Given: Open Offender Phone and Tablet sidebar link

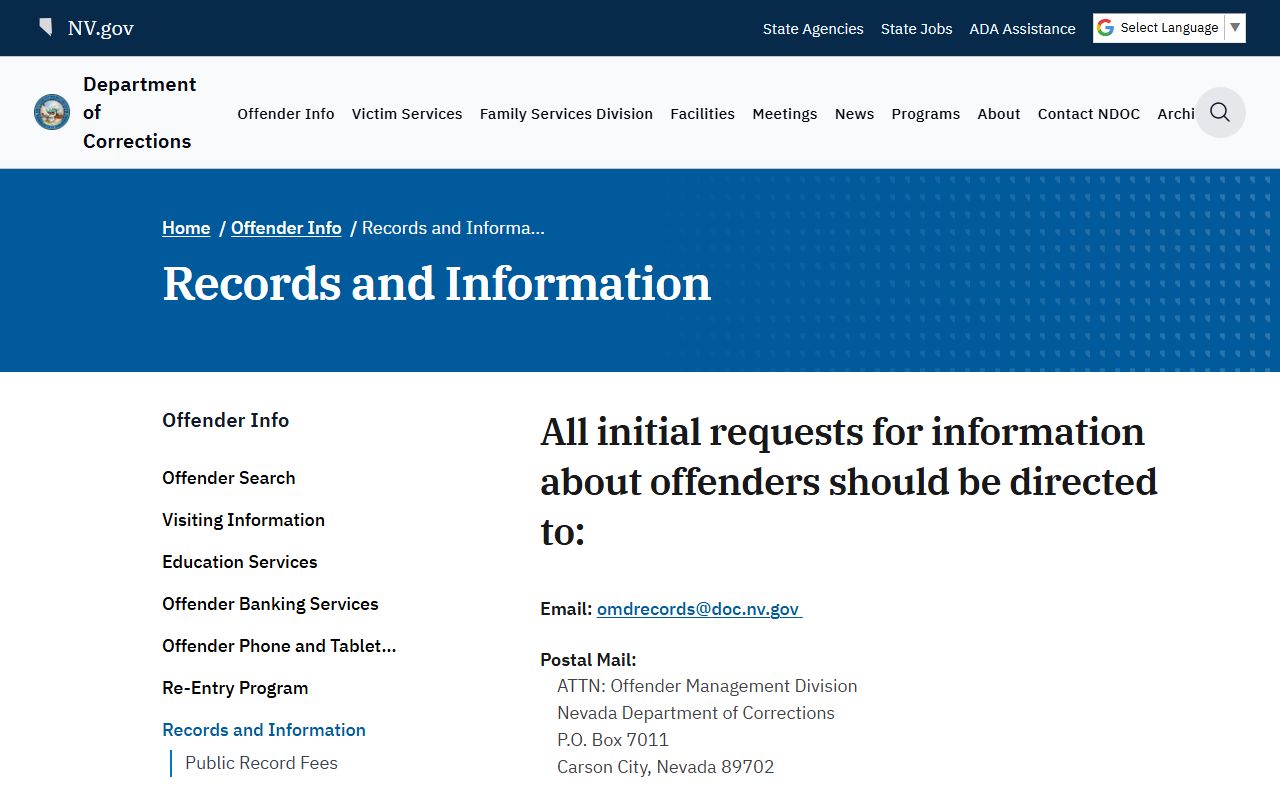Looking at the screenshot, I should tap(279, 646).
